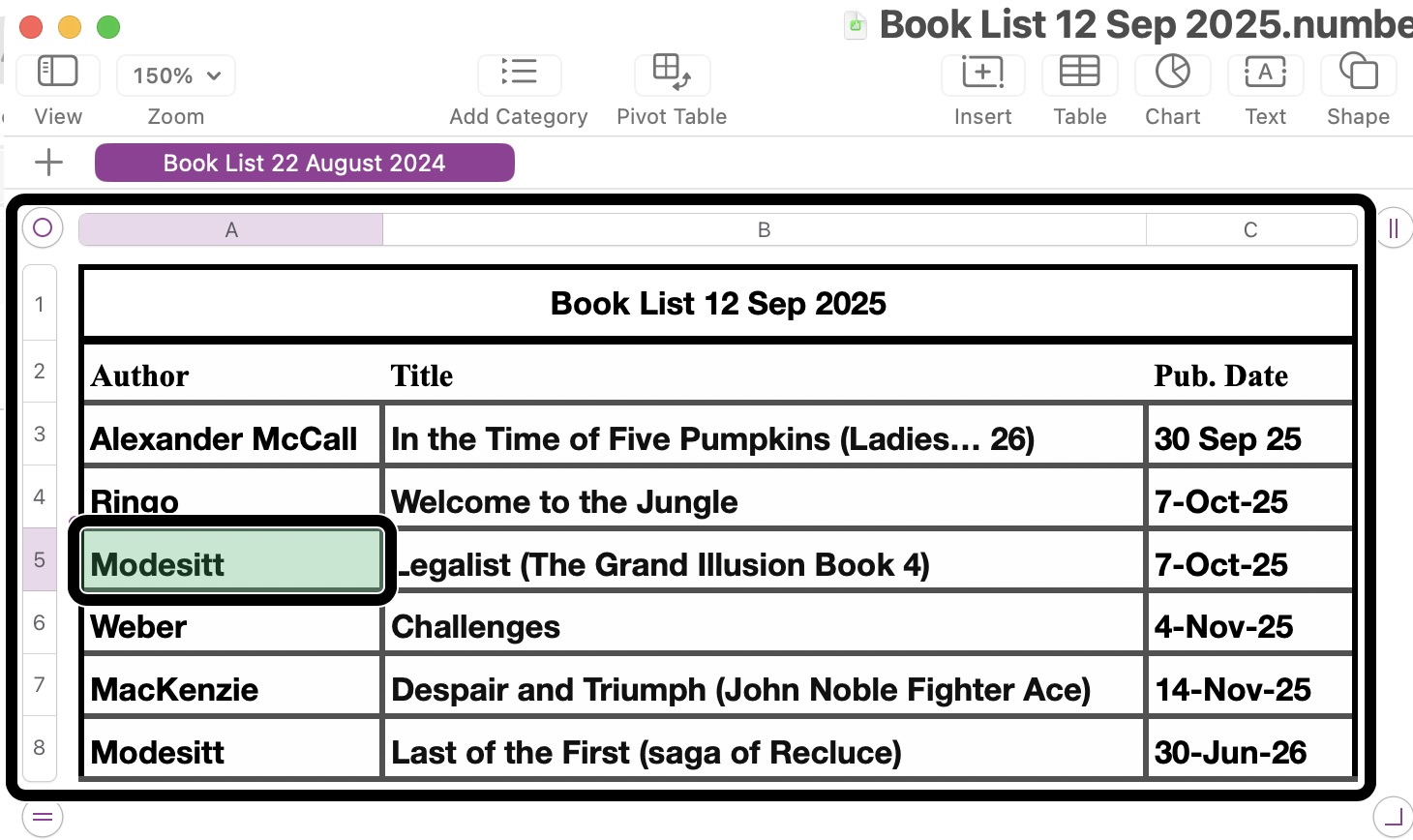
Task: Add a new Table
Action: tap(1079, 74)
